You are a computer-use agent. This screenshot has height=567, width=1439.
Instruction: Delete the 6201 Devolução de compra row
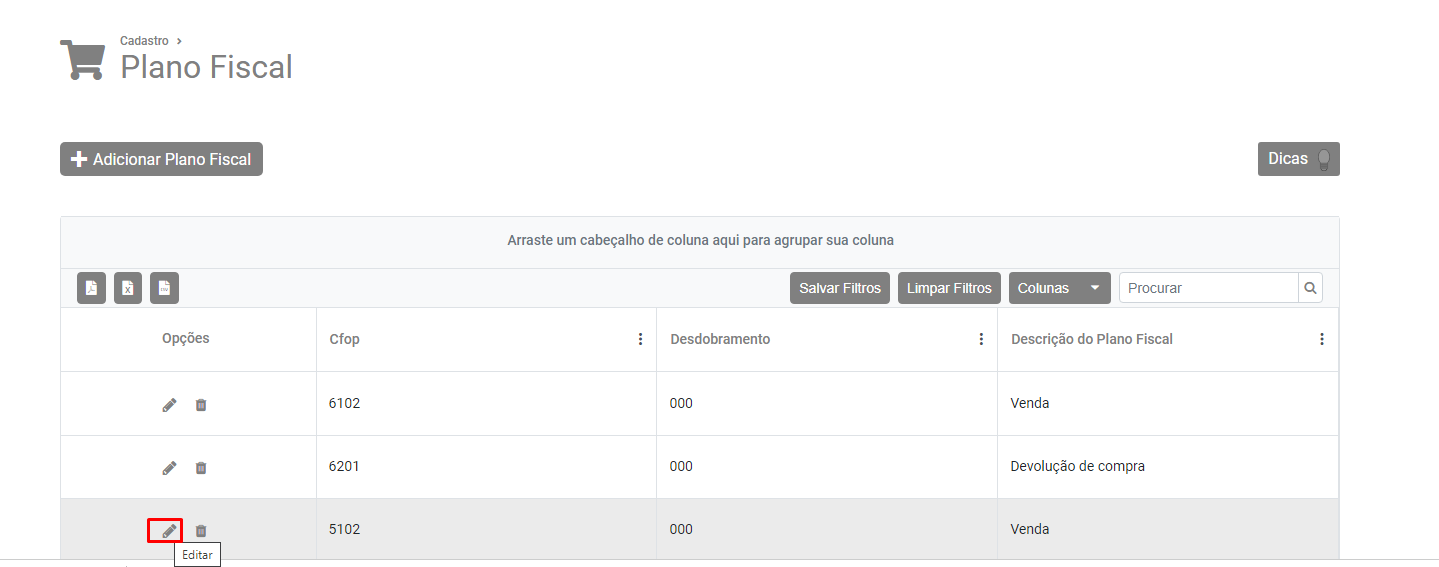click(201, 468)
